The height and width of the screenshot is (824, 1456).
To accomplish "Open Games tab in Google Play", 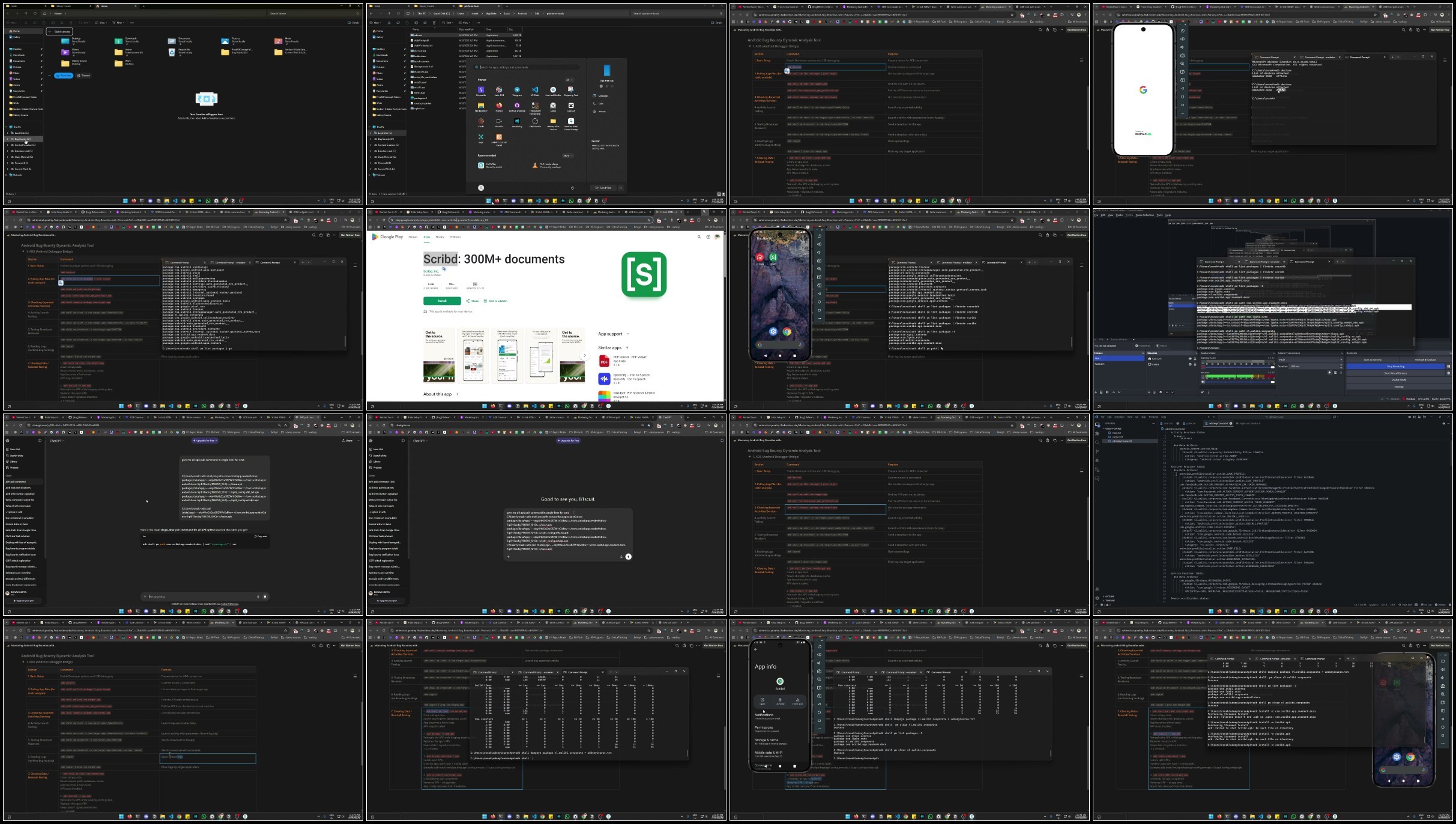I will point(413,237).
